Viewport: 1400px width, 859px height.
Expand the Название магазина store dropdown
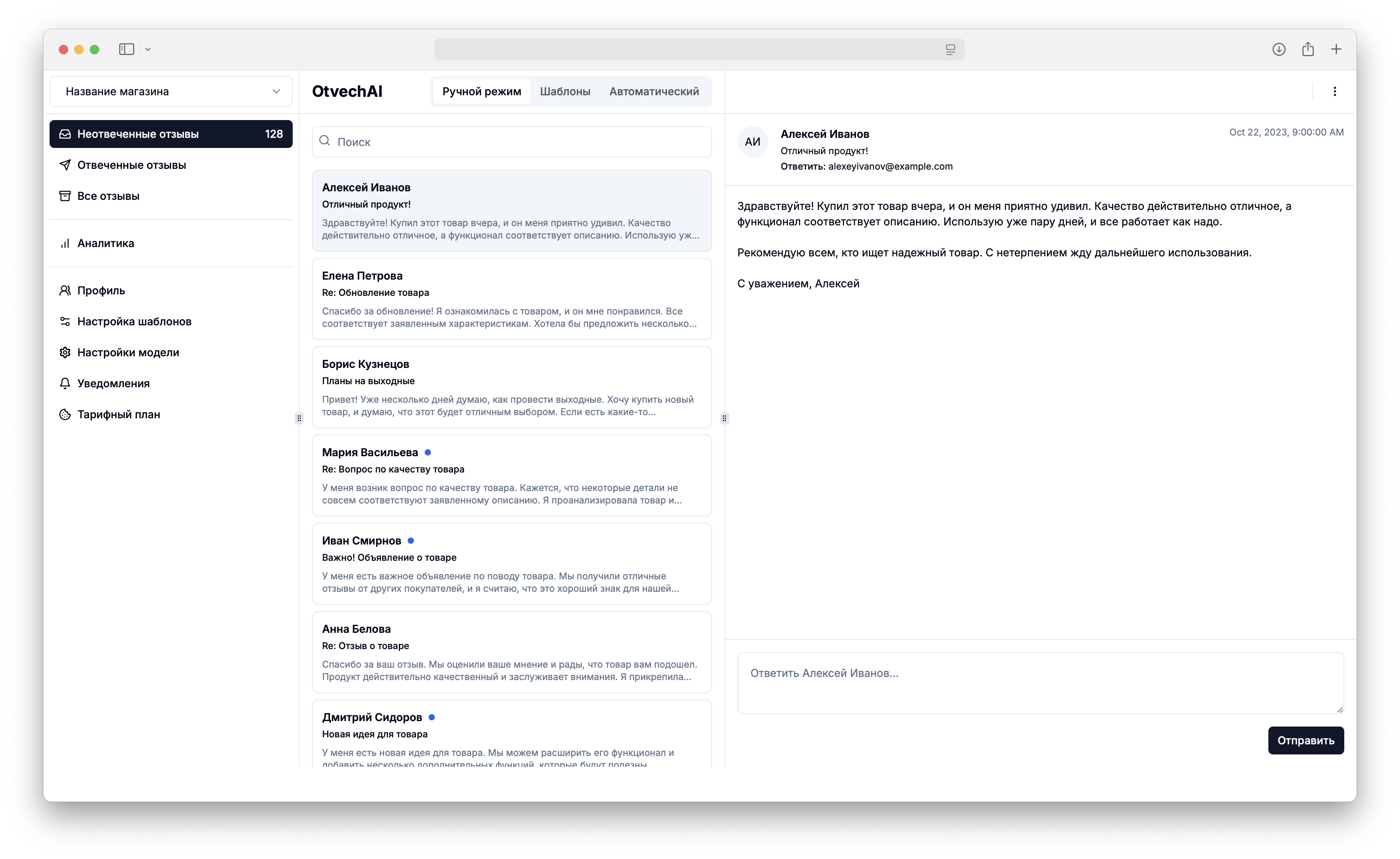coord(171,91)
